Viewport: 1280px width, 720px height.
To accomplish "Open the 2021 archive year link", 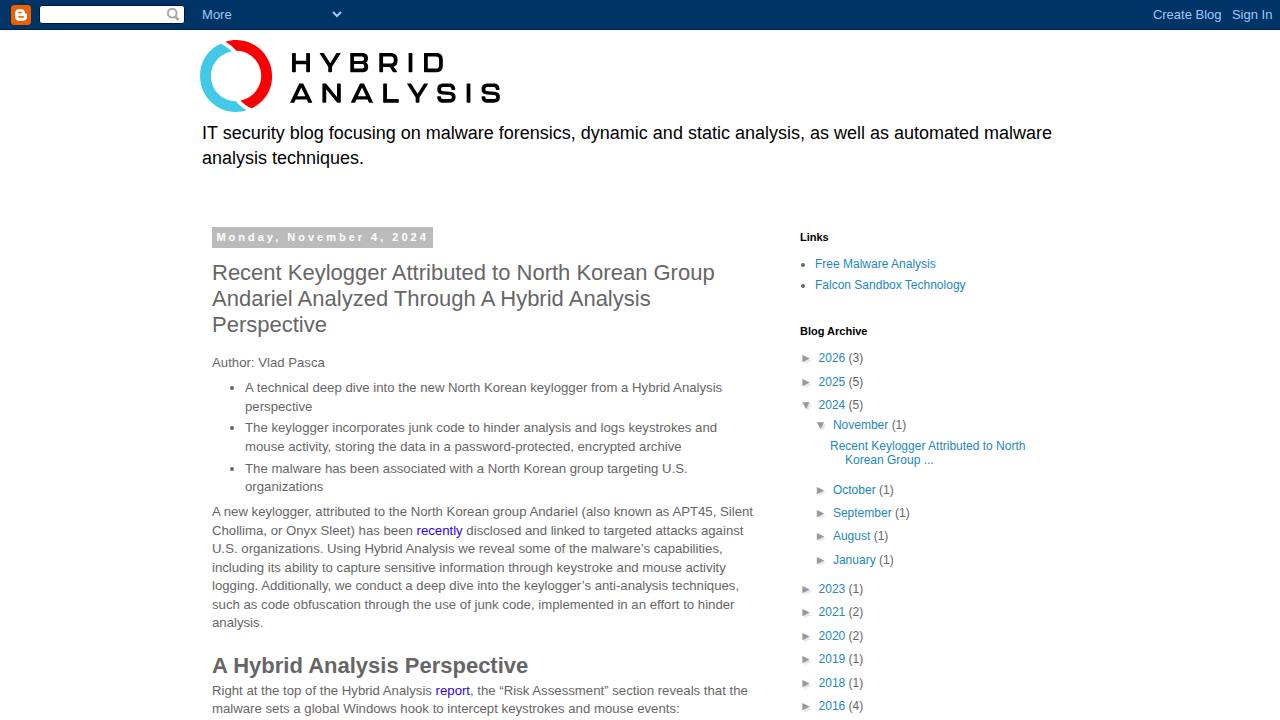I will (832, 612).
